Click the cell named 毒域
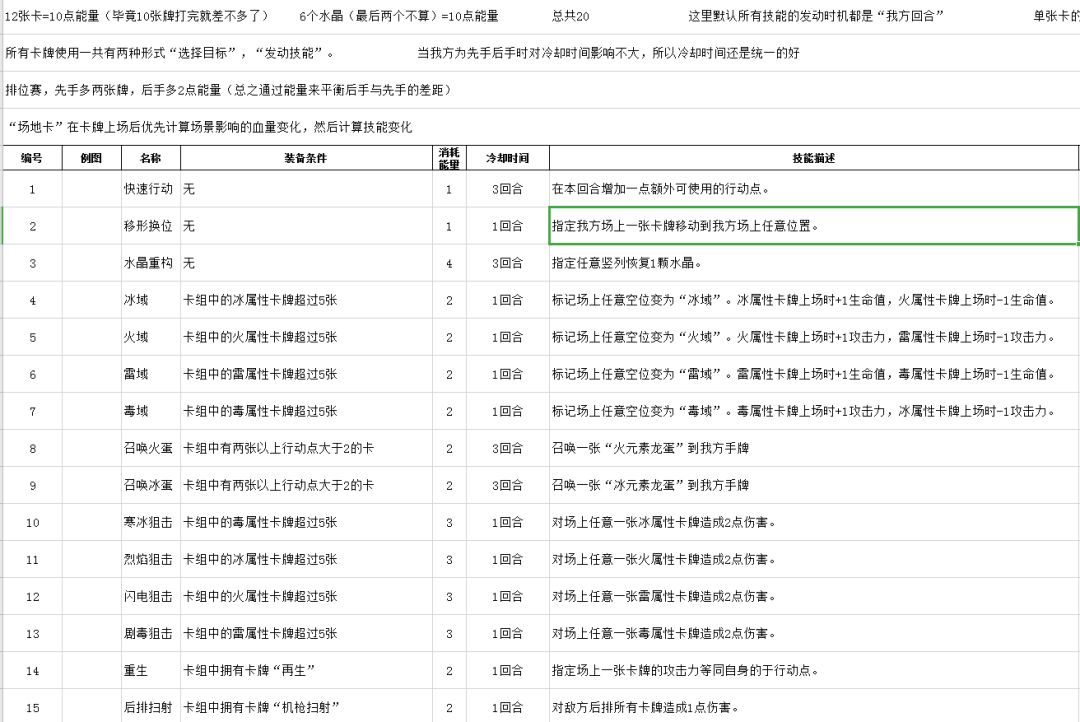The width and height of the screenshot is (1080, 722). click(x=150, y=411)
